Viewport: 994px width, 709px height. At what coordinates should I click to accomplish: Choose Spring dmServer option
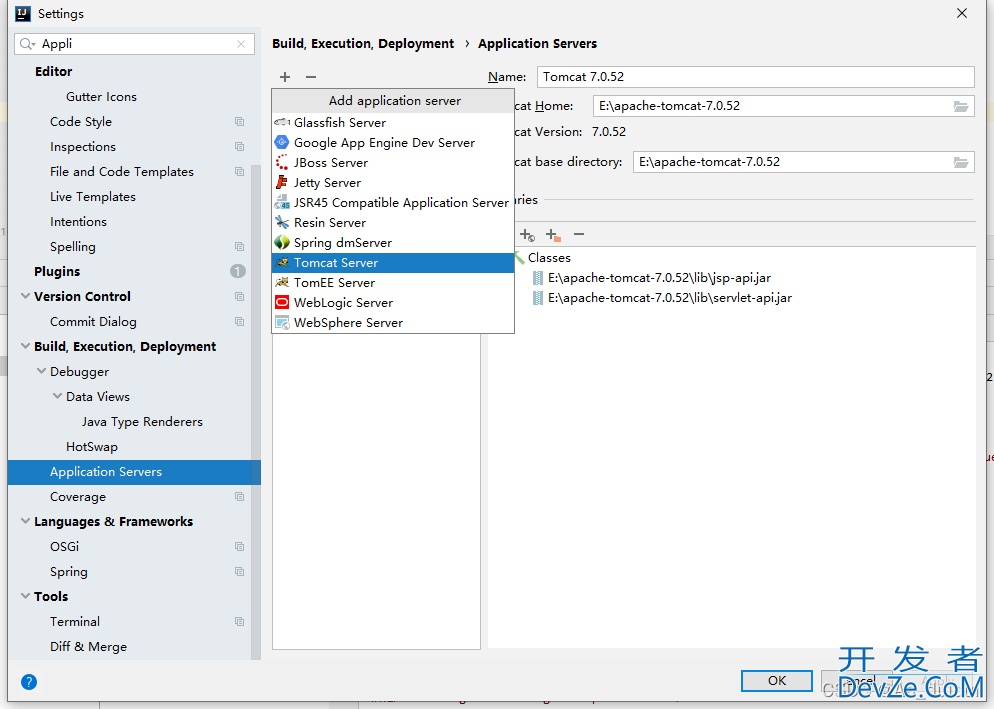coord(393,243)
